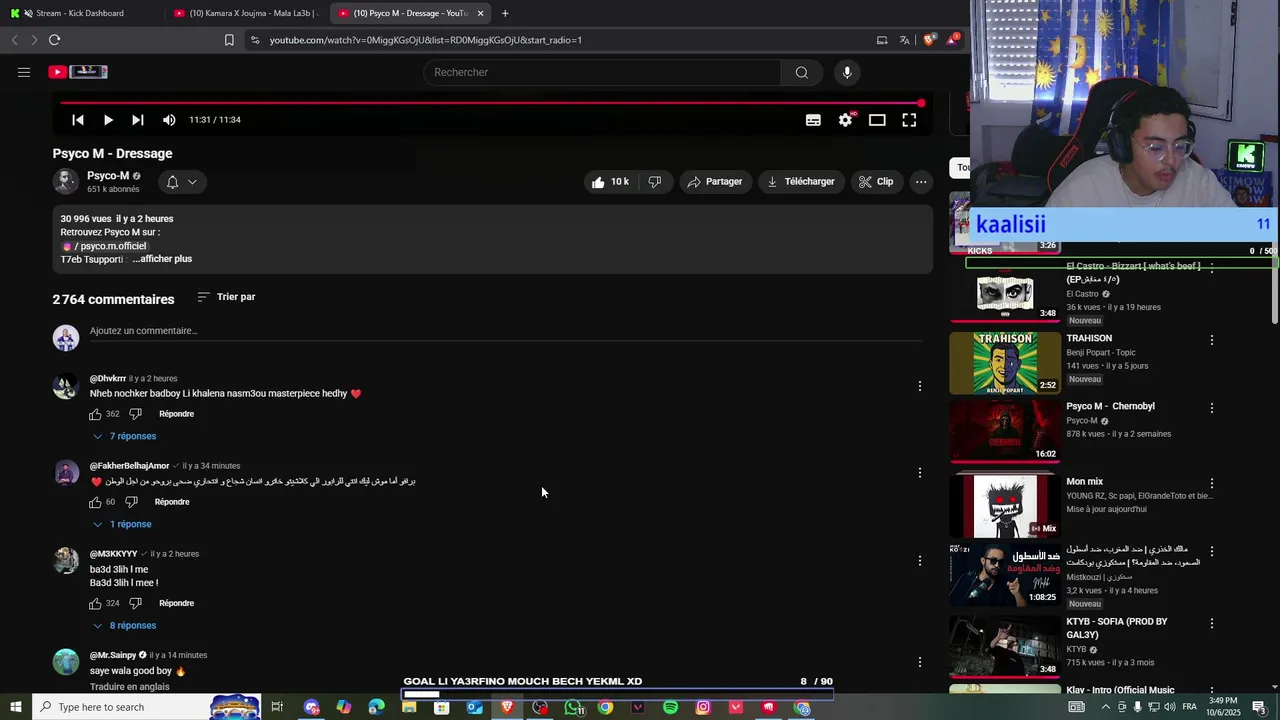Focus the Ajoutez un commentaire field

pos(505,331)
